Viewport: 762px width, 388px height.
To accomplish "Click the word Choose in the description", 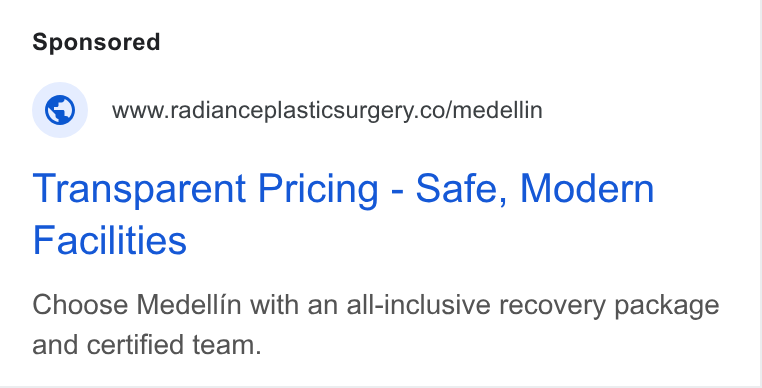I will point(80,305).
